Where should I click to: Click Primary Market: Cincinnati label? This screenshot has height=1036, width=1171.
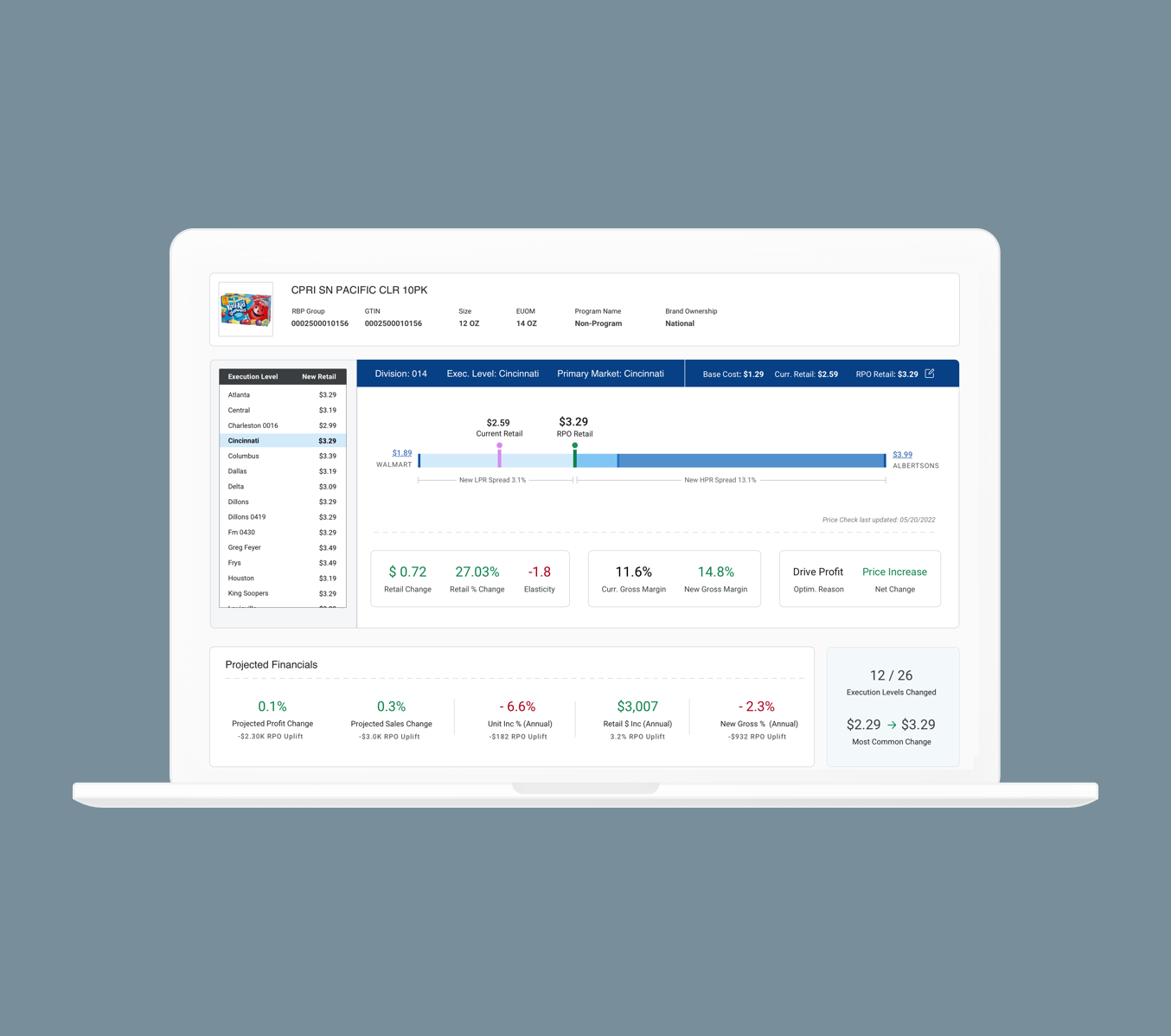click(x=611, y=374)
